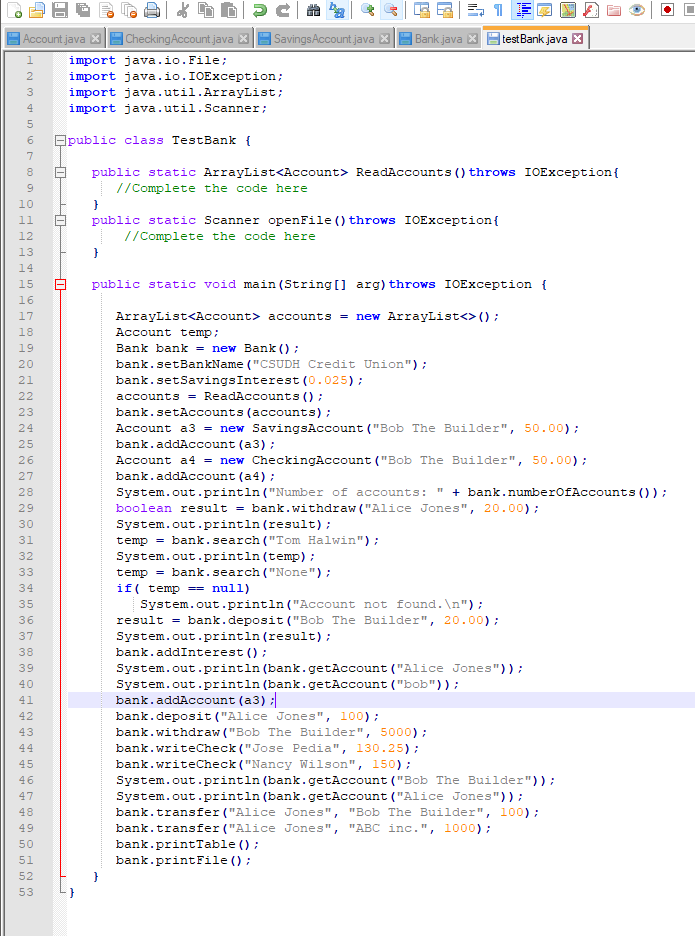Close the Account.java tab
This screenshot has width=695, height=936.
[x=96, y=39]
